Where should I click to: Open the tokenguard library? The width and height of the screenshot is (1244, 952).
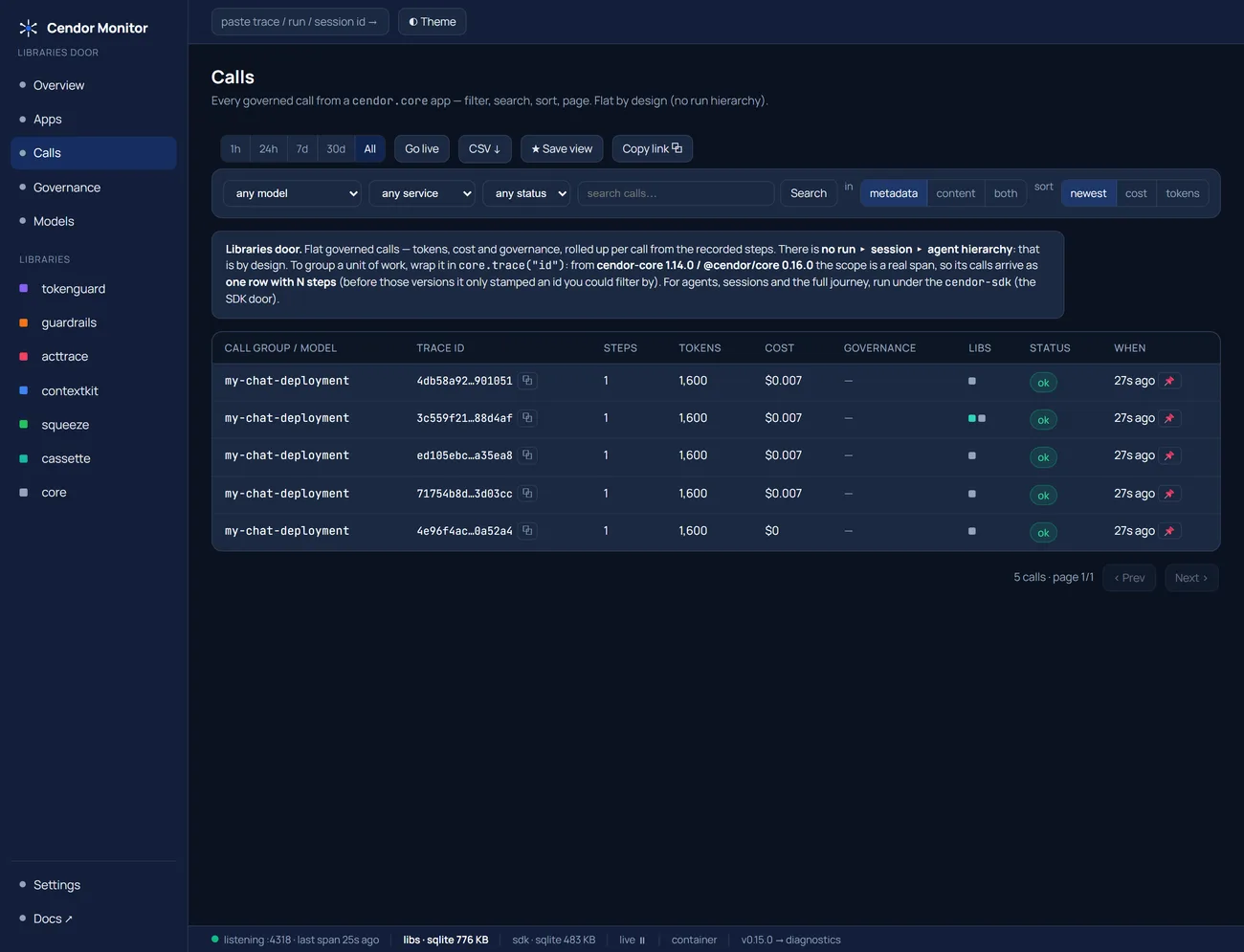coord(94,289)
